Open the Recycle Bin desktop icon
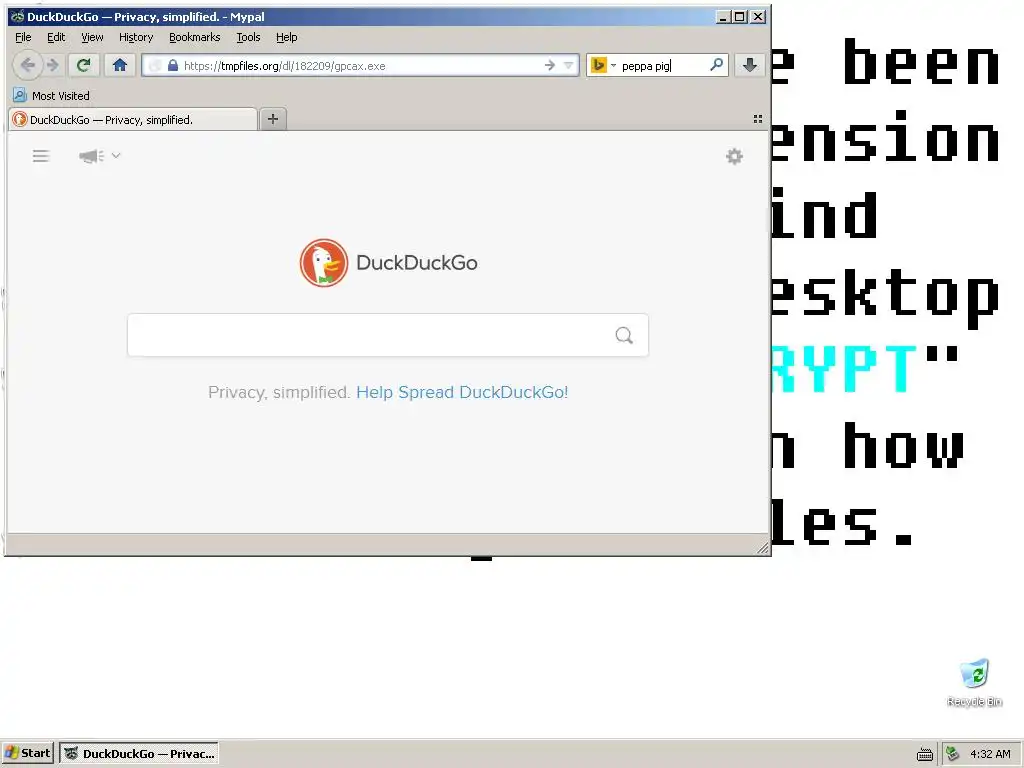The height and width of the screenshot is (768, 1024). point(974,682)
